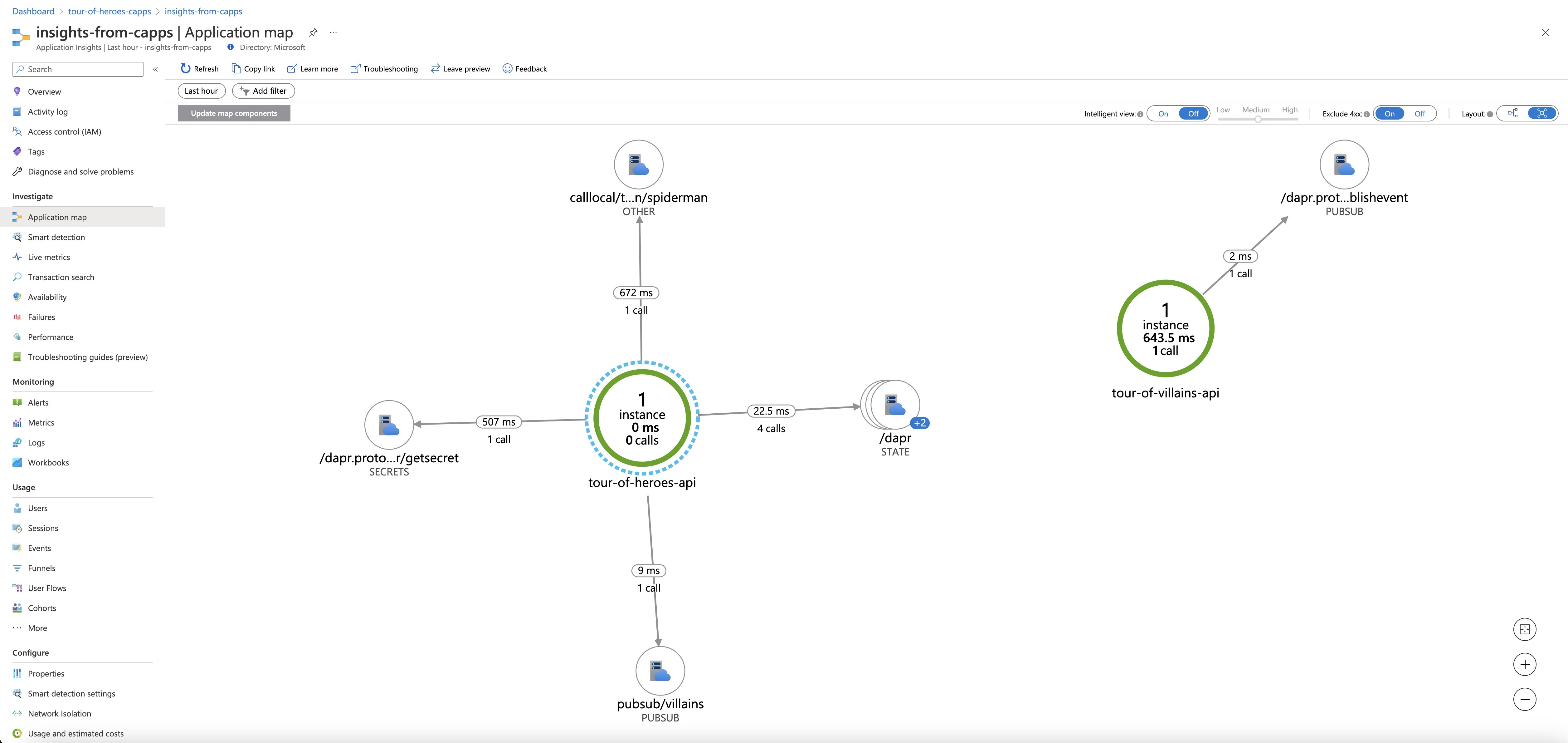Zoom in on the map

(1525, 664)
